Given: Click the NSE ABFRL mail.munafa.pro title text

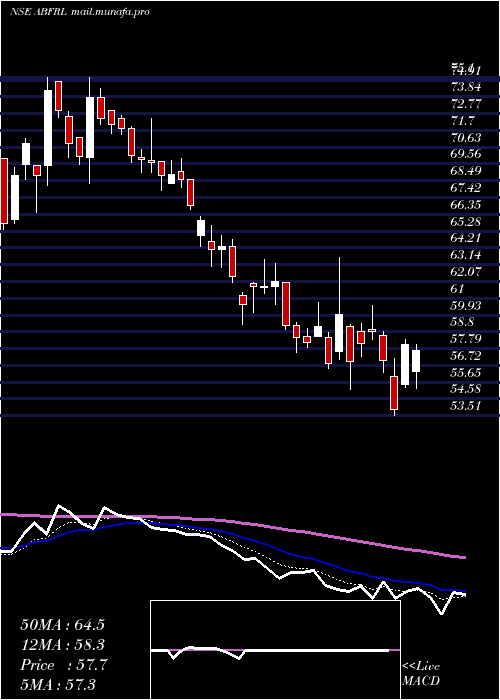Looking at the screenshot, I should pos(79,12).
